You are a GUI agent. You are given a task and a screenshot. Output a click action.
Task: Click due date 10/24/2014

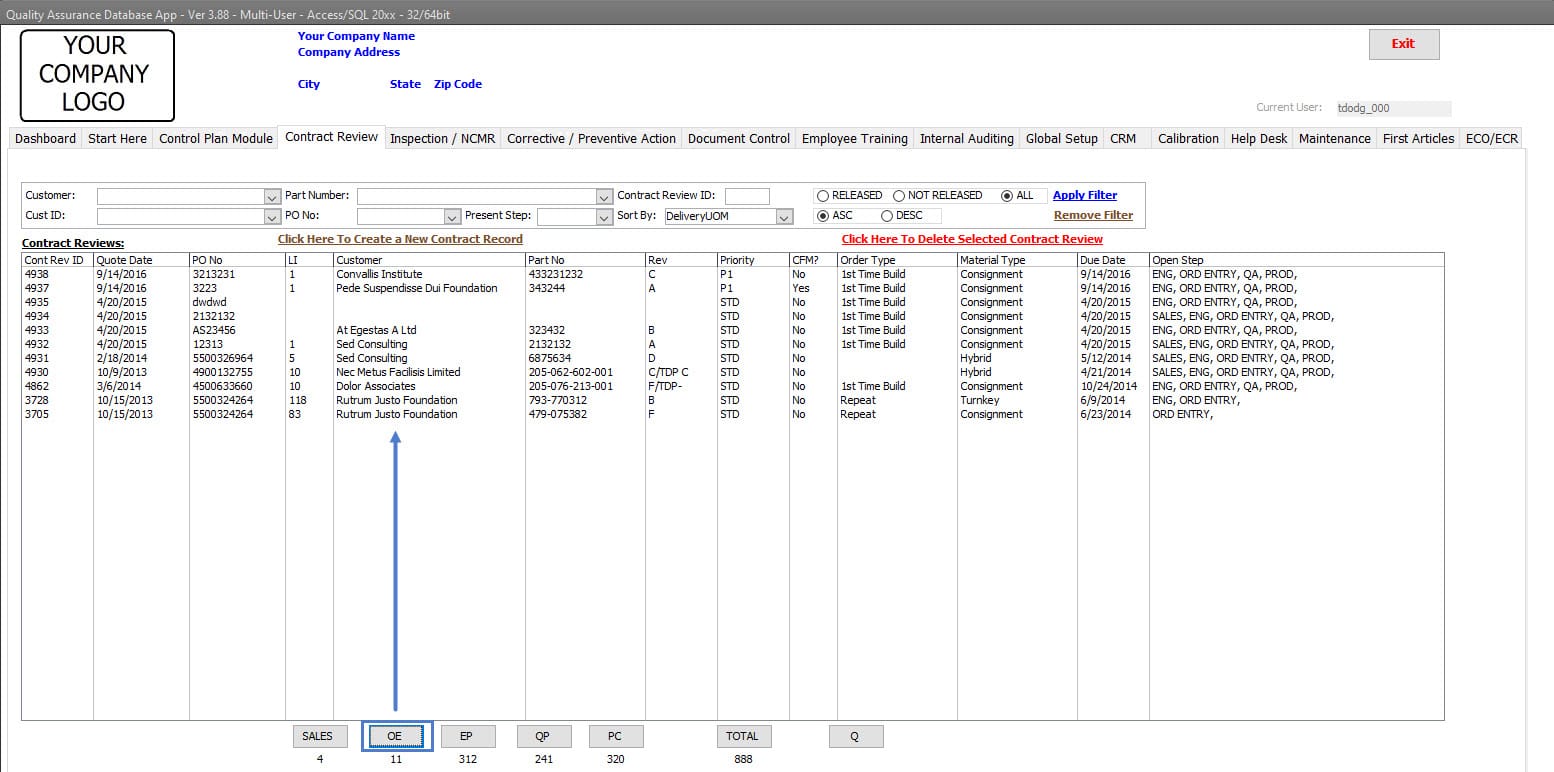(1109, 386)
